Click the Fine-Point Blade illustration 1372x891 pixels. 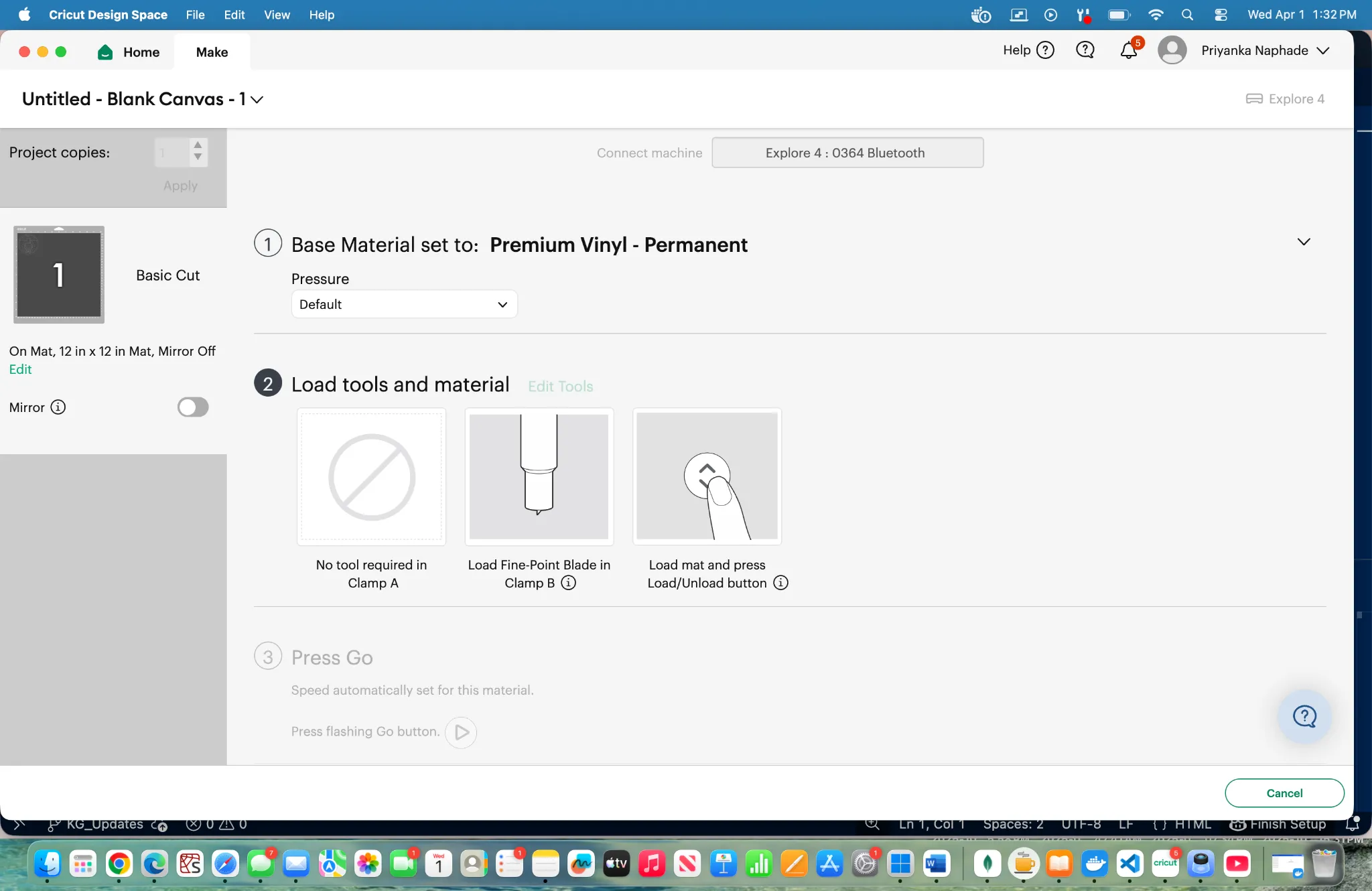539,476
